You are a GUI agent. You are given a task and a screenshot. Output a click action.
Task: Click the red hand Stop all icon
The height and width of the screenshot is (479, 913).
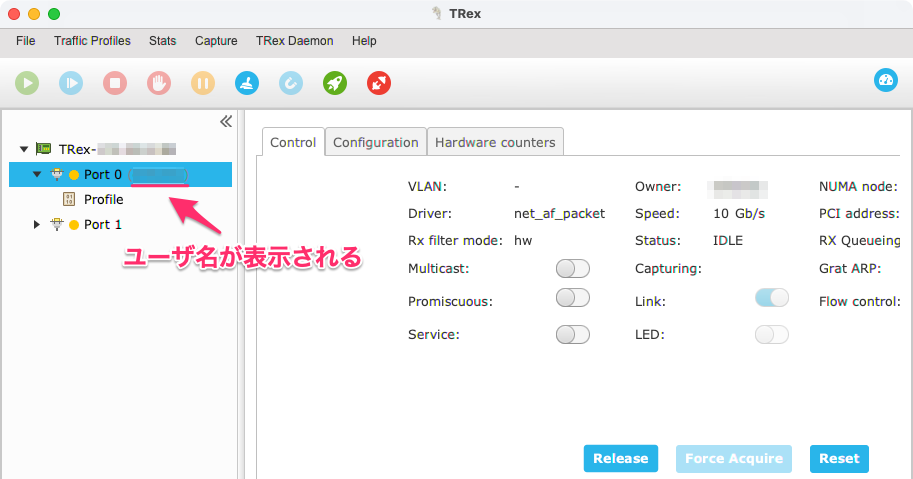click(x=159, y=83)
